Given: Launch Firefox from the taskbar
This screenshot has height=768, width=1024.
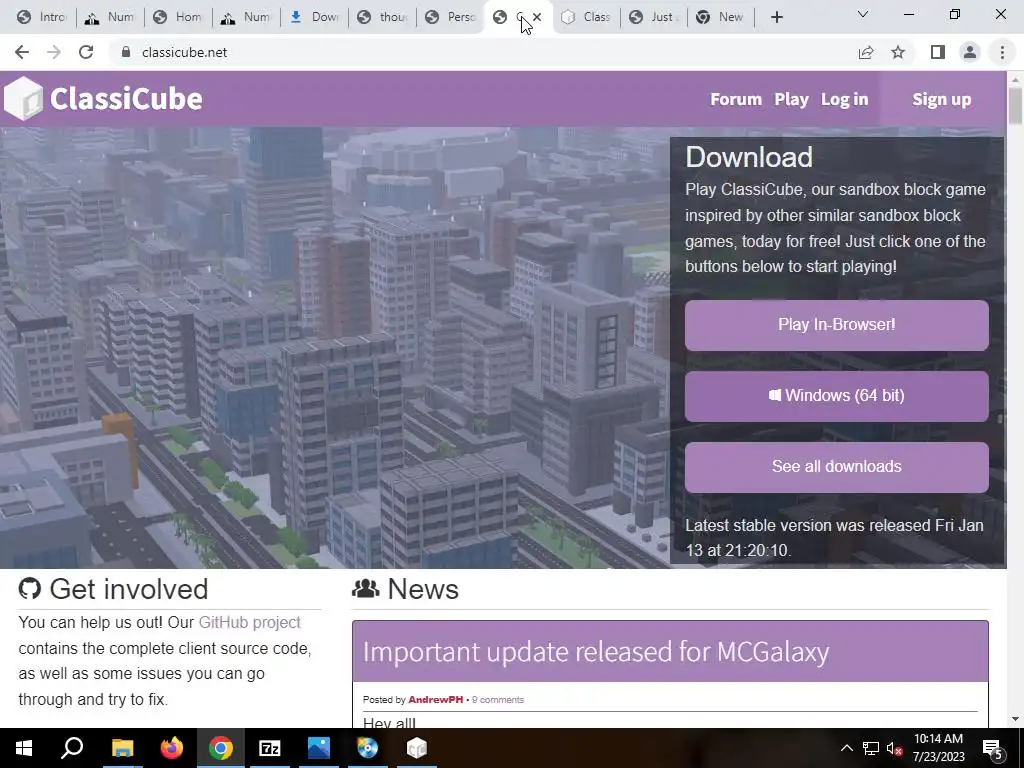Looking at the screenshot, I should click(172, 748).
